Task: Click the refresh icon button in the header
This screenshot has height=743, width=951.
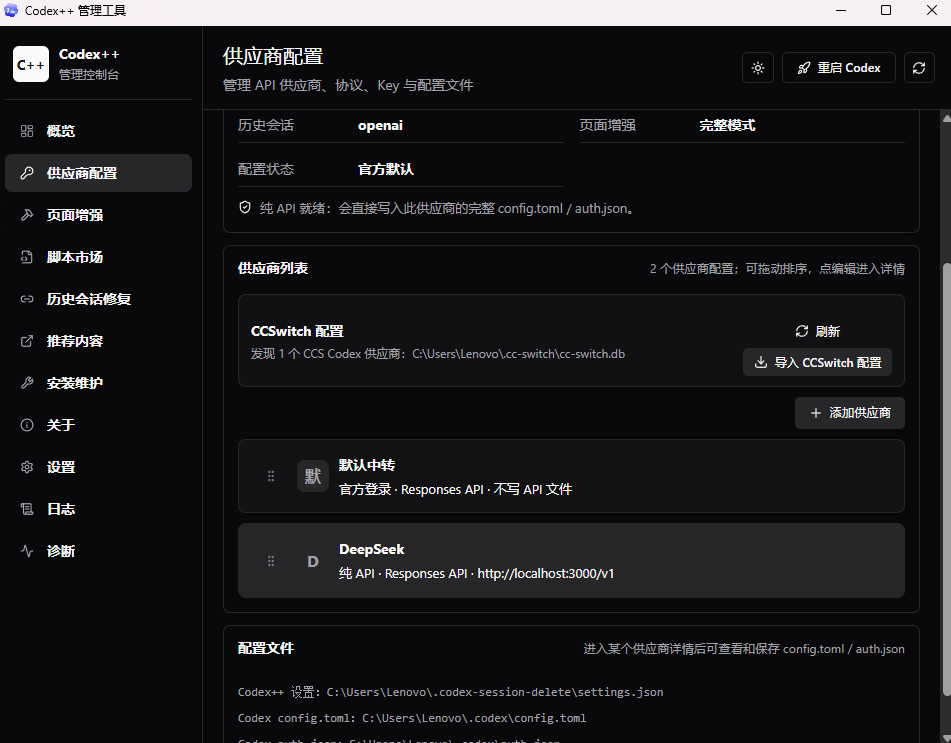Action: coord(919,68)
